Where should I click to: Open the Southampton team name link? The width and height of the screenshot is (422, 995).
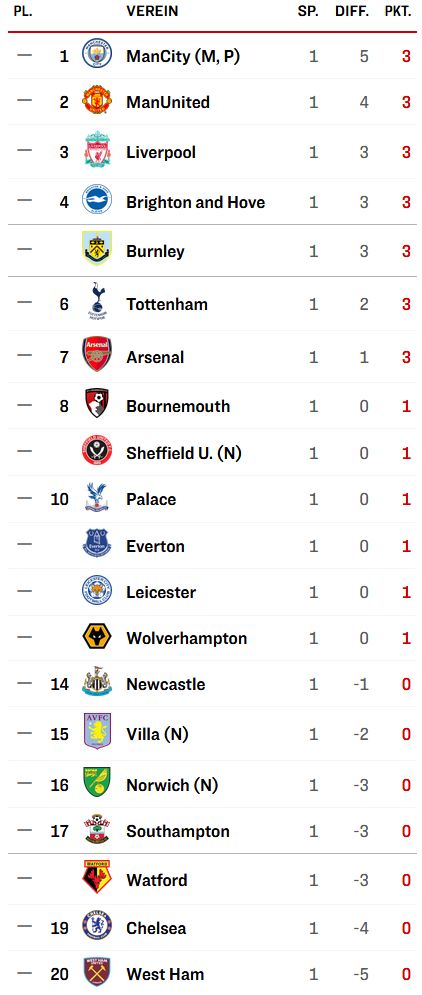click(178, 831)
